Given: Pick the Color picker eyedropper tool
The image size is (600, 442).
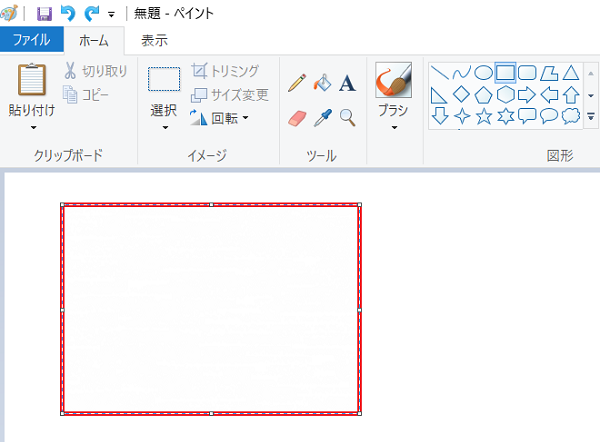Looking at the screenshot, I should click(x=323, y=118).
